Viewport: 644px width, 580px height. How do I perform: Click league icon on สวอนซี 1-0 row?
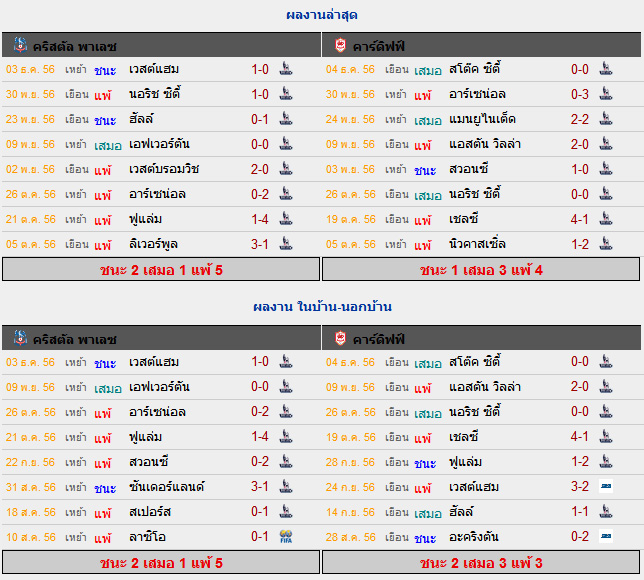606,168
